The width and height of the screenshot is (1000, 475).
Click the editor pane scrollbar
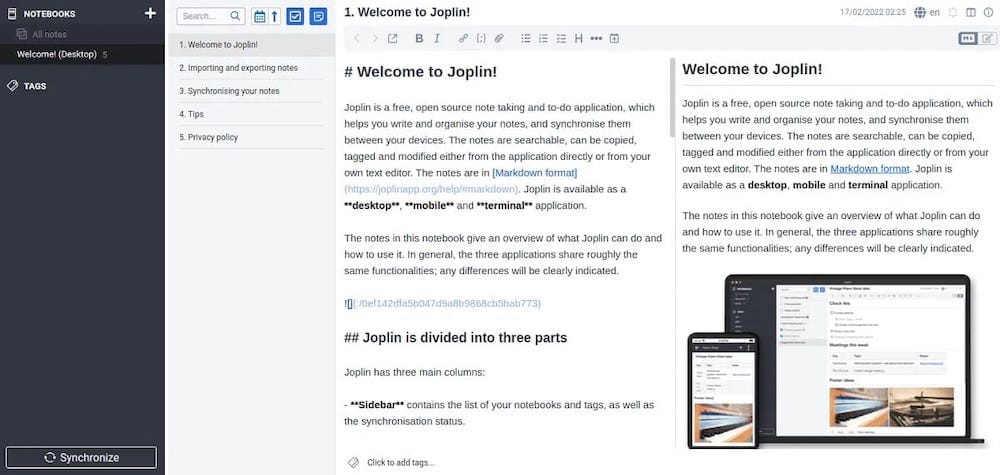point(672,99)
